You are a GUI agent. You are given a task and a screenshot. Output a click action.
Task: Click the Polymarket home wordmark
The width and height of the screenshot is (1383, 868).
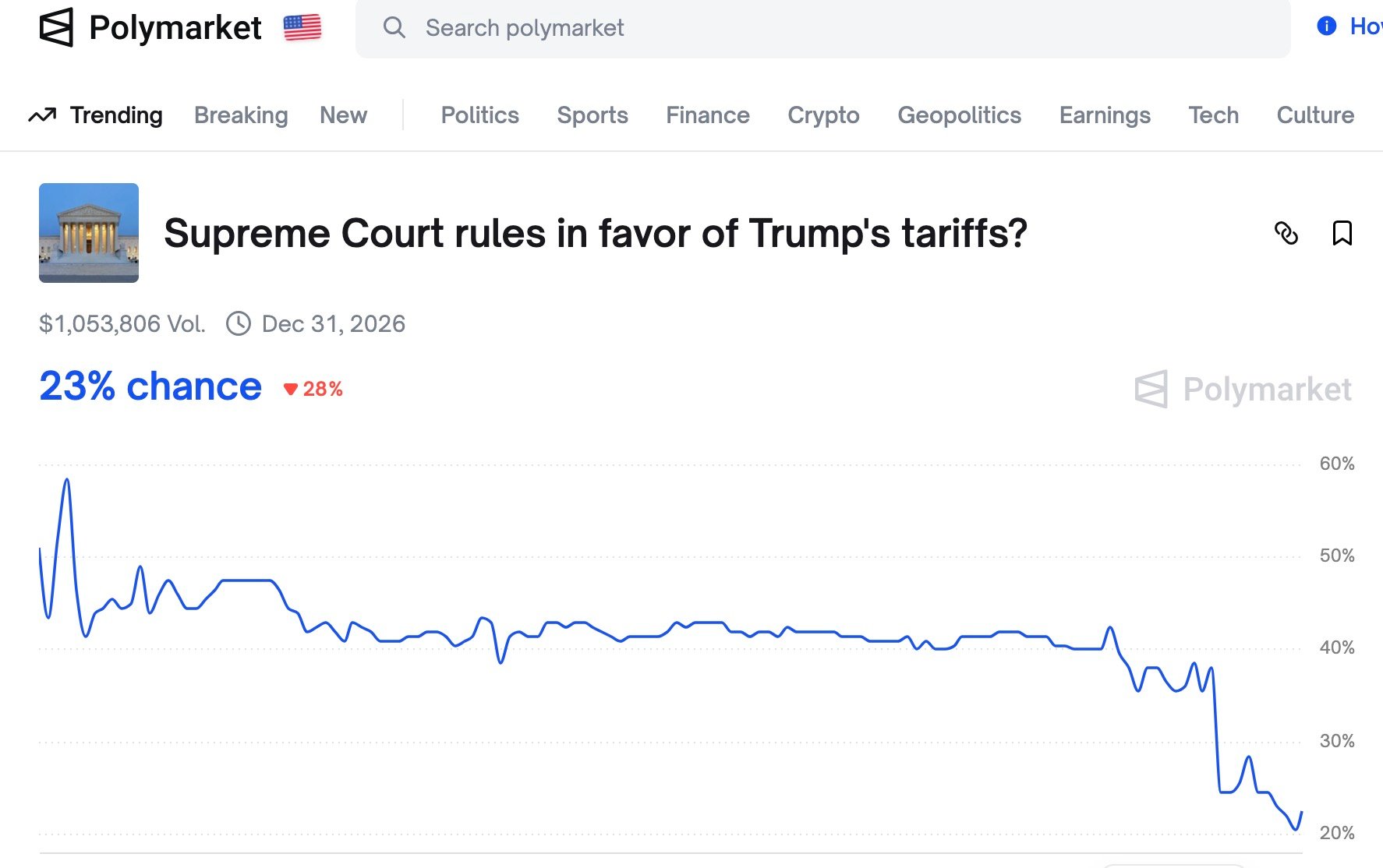tap(175, 28)
